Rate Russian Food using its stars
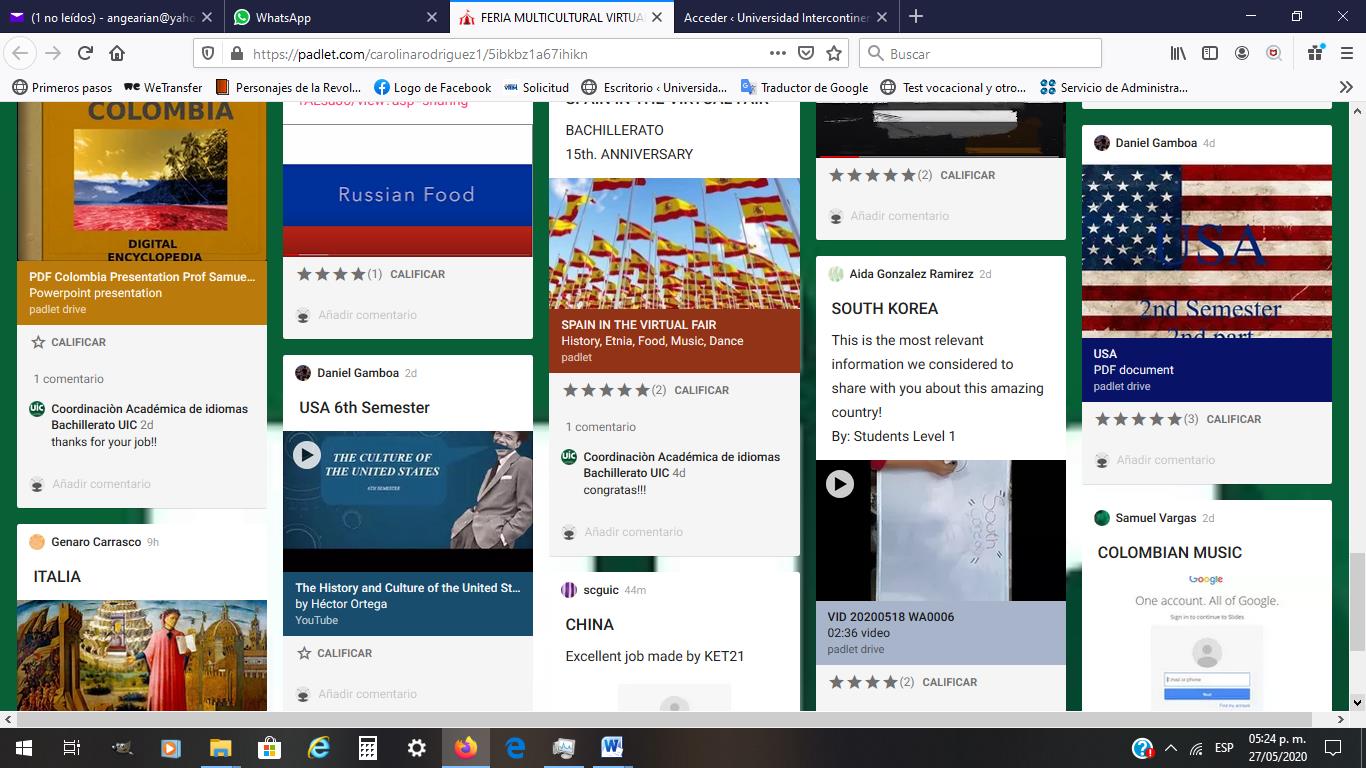The image size is (1366, 768). (x=331, y=274)
